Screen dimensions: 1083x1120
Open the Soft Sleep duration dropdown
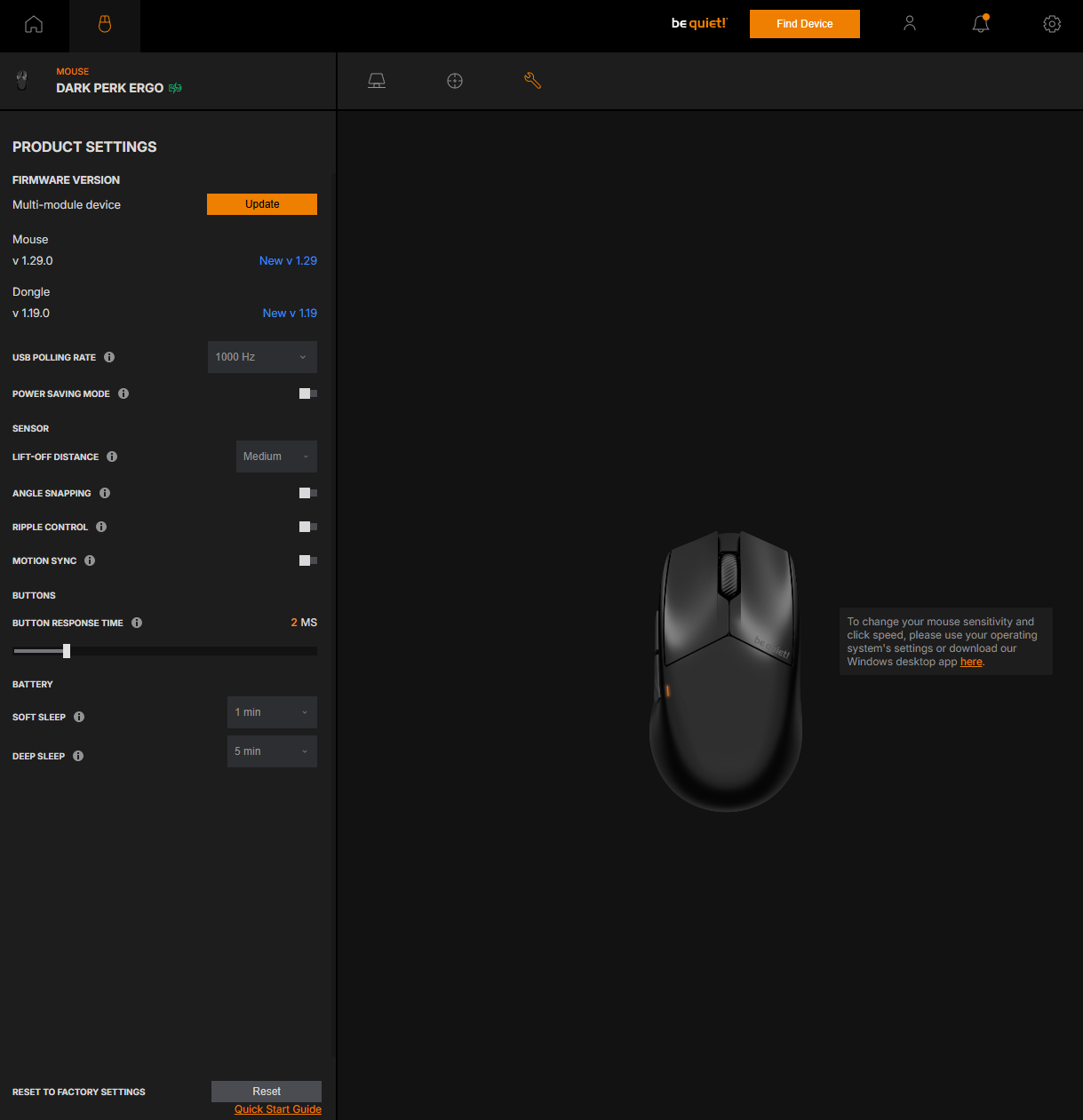click(272, 711)
